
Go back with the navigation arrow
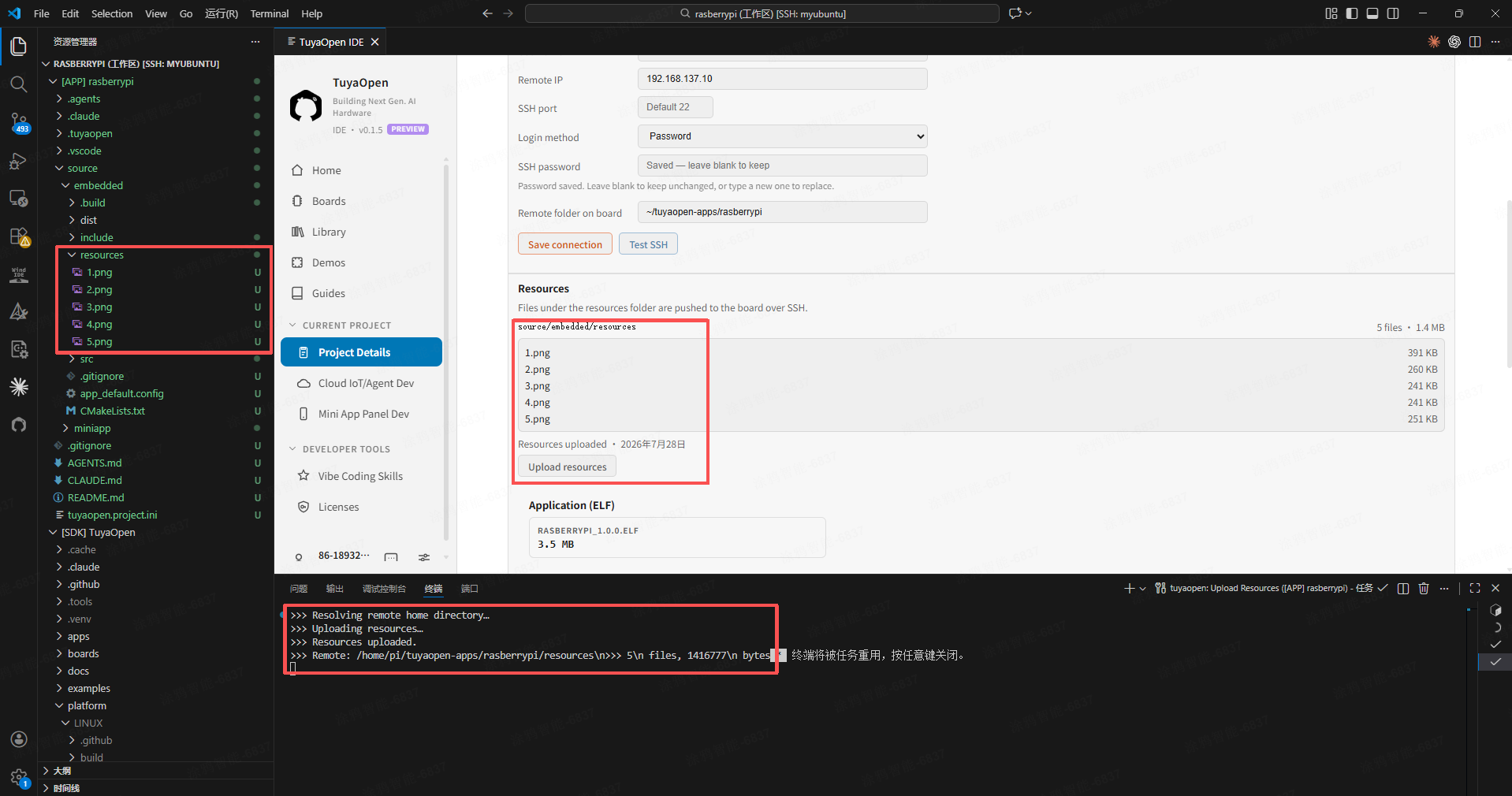487,13
